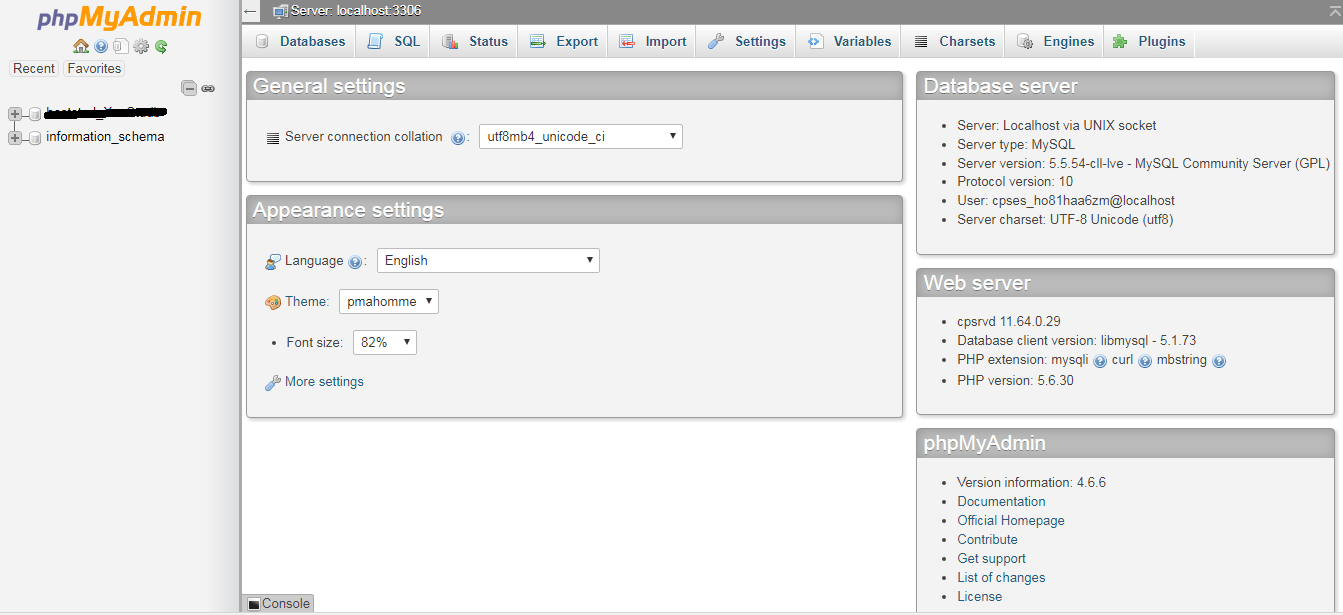Collapse all tree items with minus icon

click(189, 88)
